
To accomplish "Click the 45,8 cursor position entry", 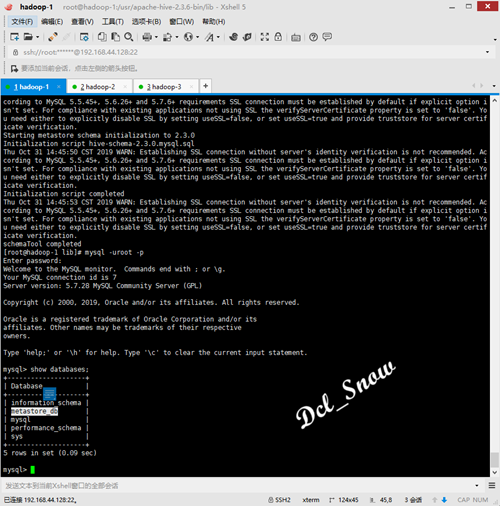I will [382, 500].
